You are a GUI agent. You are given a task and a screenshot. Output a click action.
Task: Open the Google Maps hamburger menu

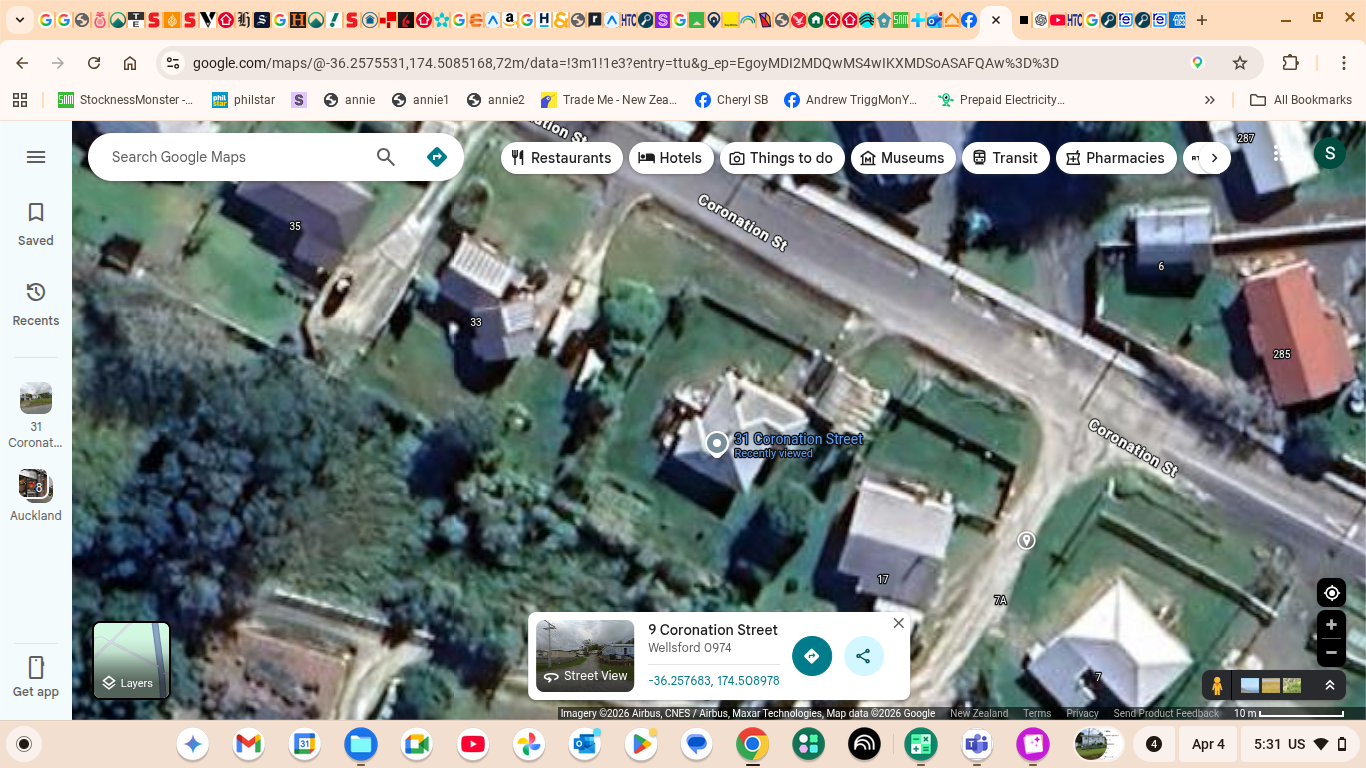click(x=36, y=157)
